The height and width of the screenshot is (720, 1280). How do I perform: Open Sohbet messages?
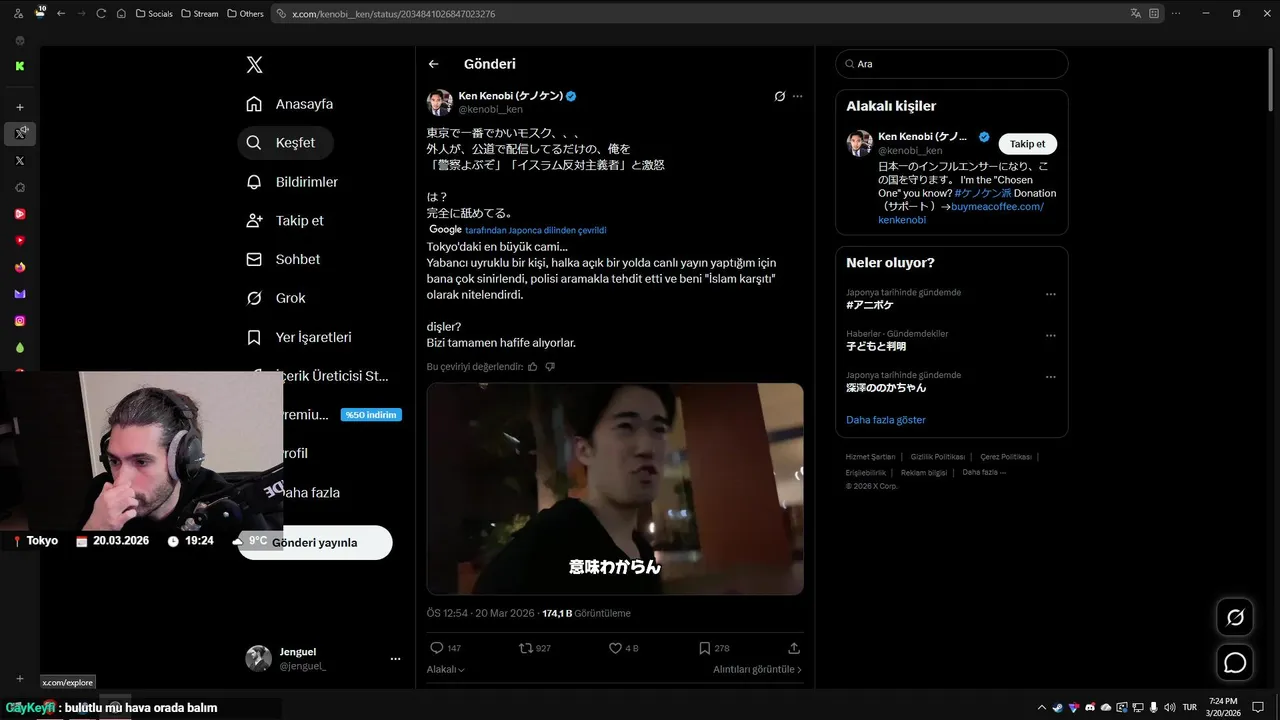(x=284, y=259)
